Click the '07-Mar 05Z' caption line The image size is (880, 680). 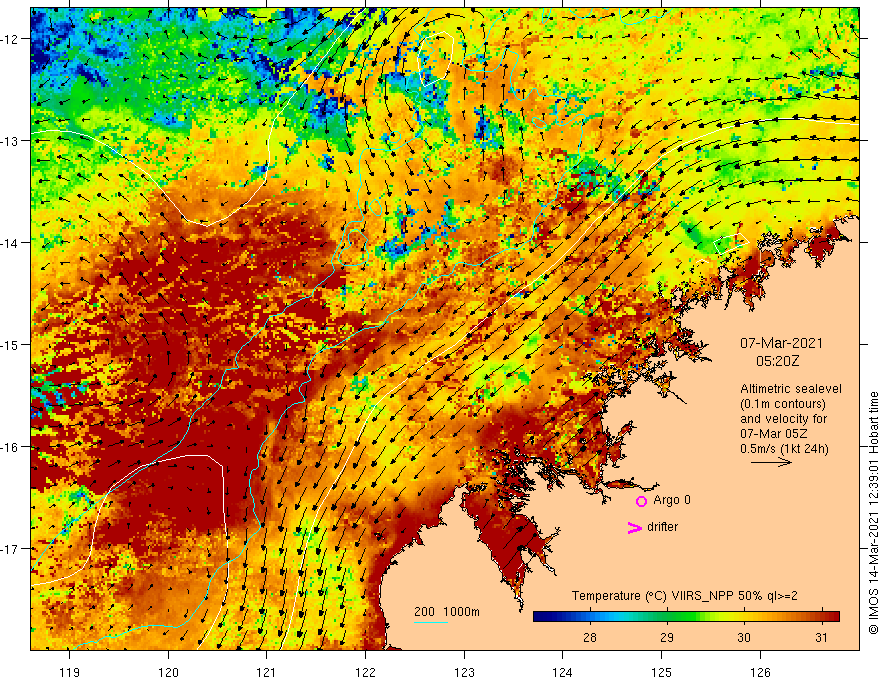(773, 434)
